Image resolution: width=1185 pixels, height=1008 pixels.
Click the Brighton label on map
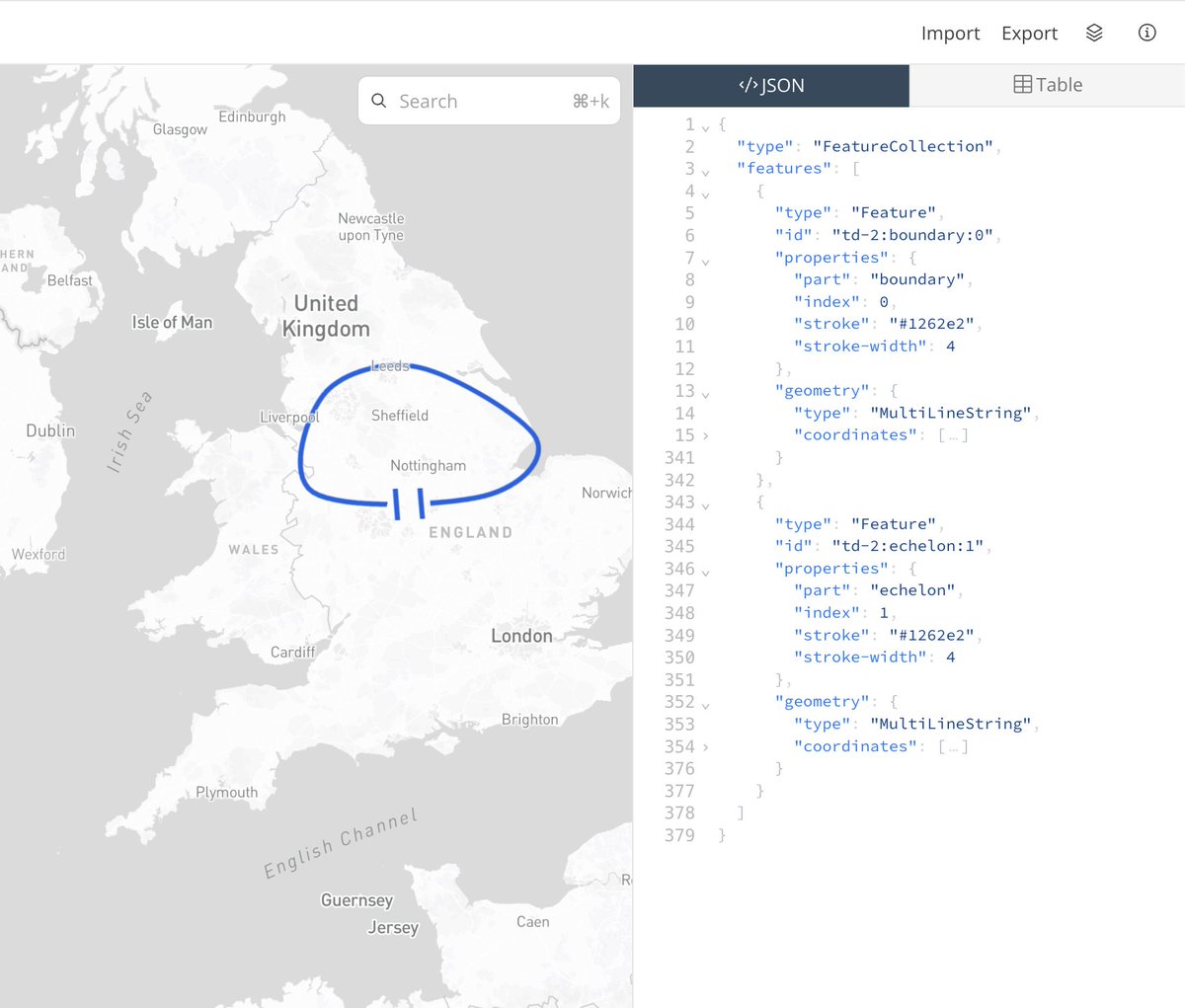[x=529, y=720]
